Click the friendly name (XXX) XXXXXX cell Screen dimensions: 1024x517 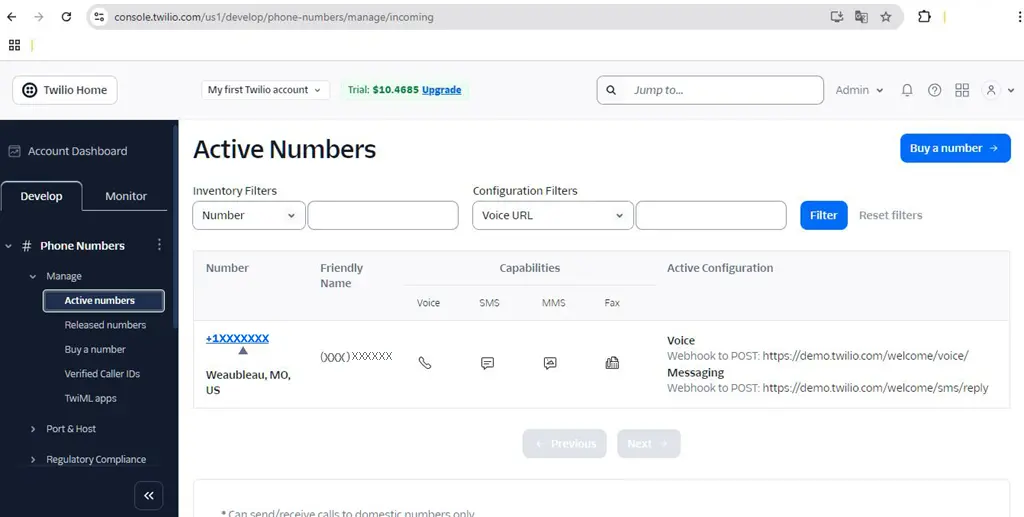pyautogui.click(x=356, y=356)
